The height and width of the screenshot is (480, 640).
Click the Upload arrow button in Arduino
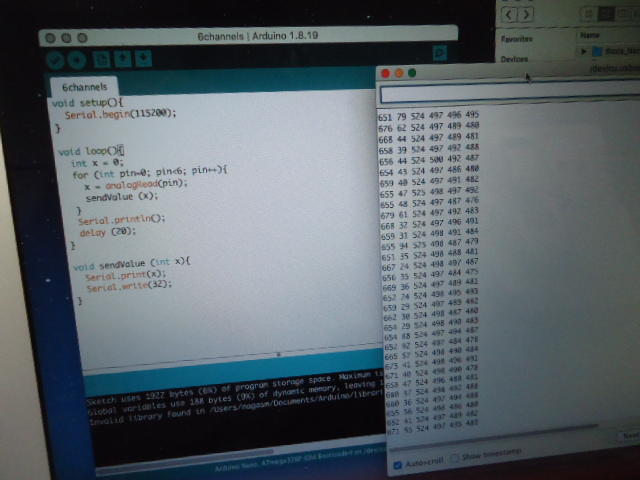click(77, 60)
